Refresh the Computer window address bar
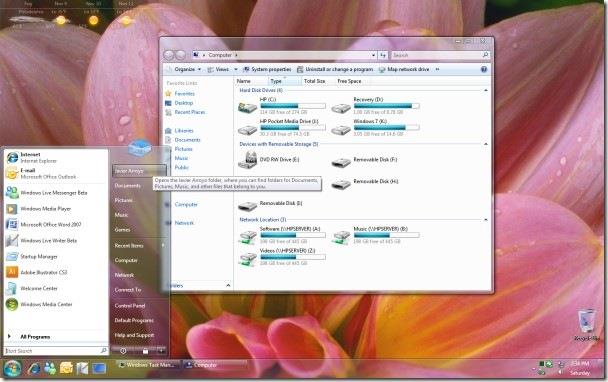The width and height of the screenshot is (608, 382). tap(383, 55)
